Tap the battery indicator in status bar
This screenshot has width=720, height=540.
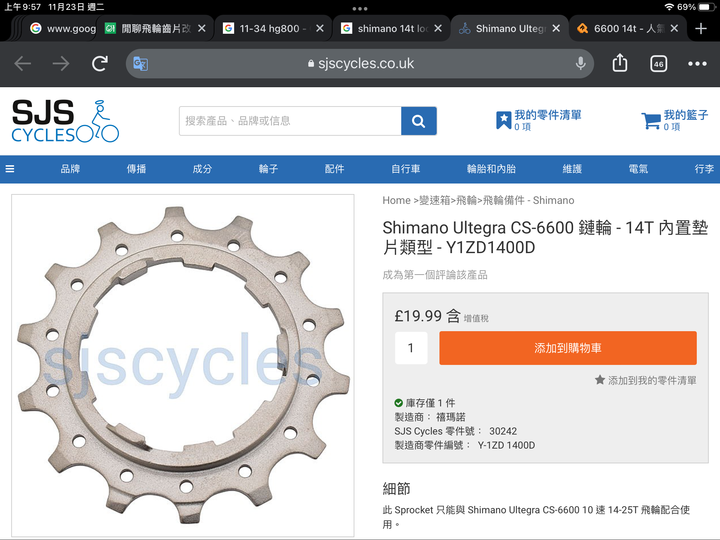[705, 7]
